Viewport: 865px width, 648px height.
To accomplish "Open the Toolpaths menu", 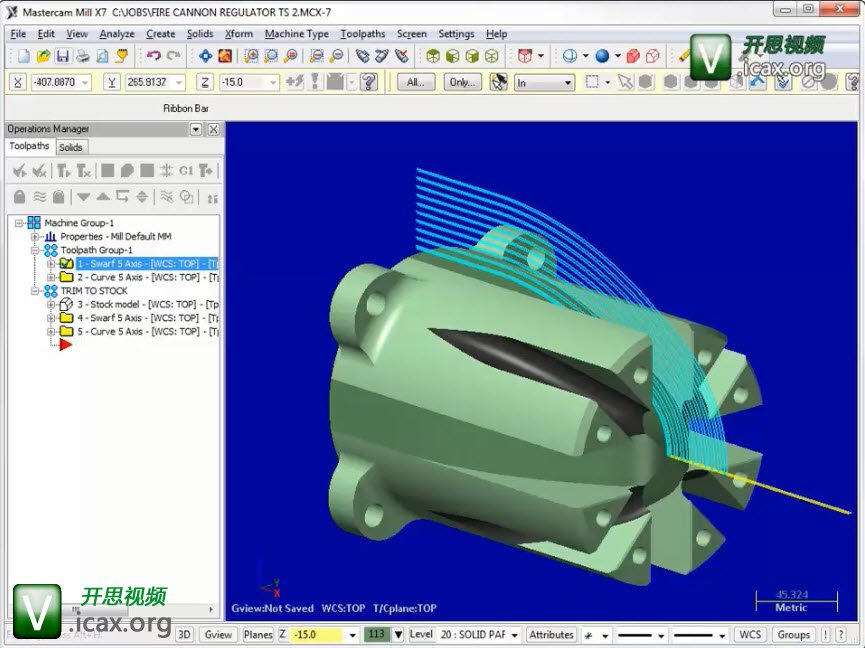I will (362, 34).
